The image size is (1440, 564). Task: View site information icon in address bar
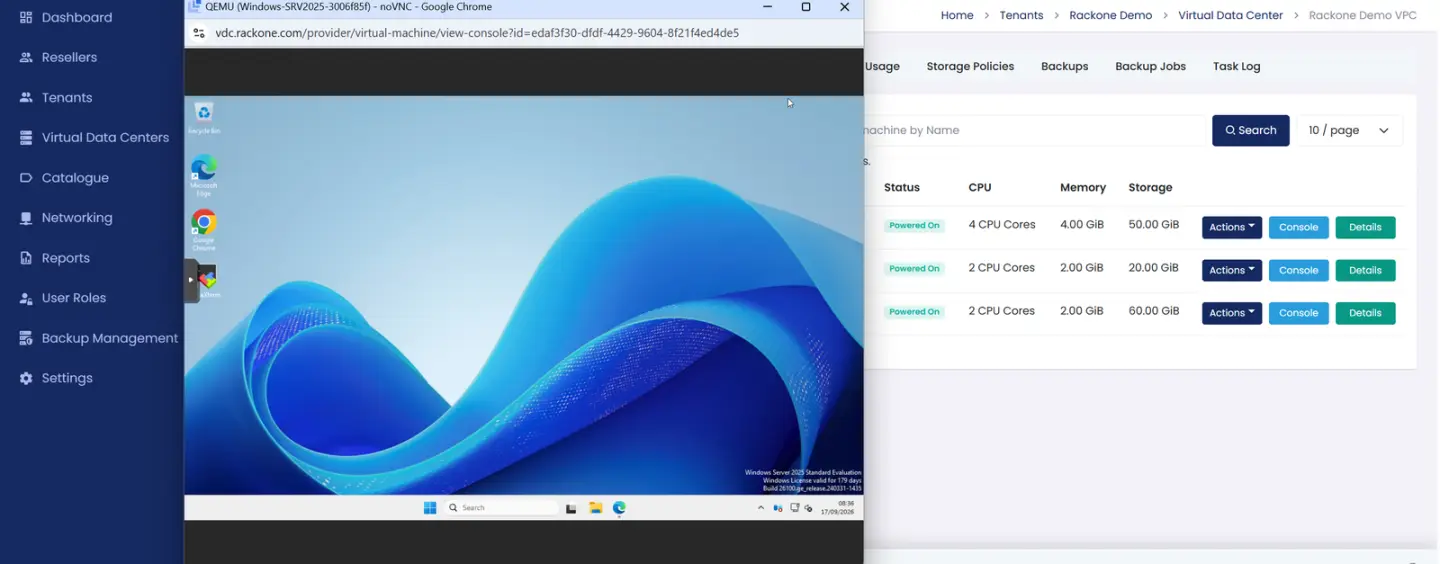click(x=200, y=33)
